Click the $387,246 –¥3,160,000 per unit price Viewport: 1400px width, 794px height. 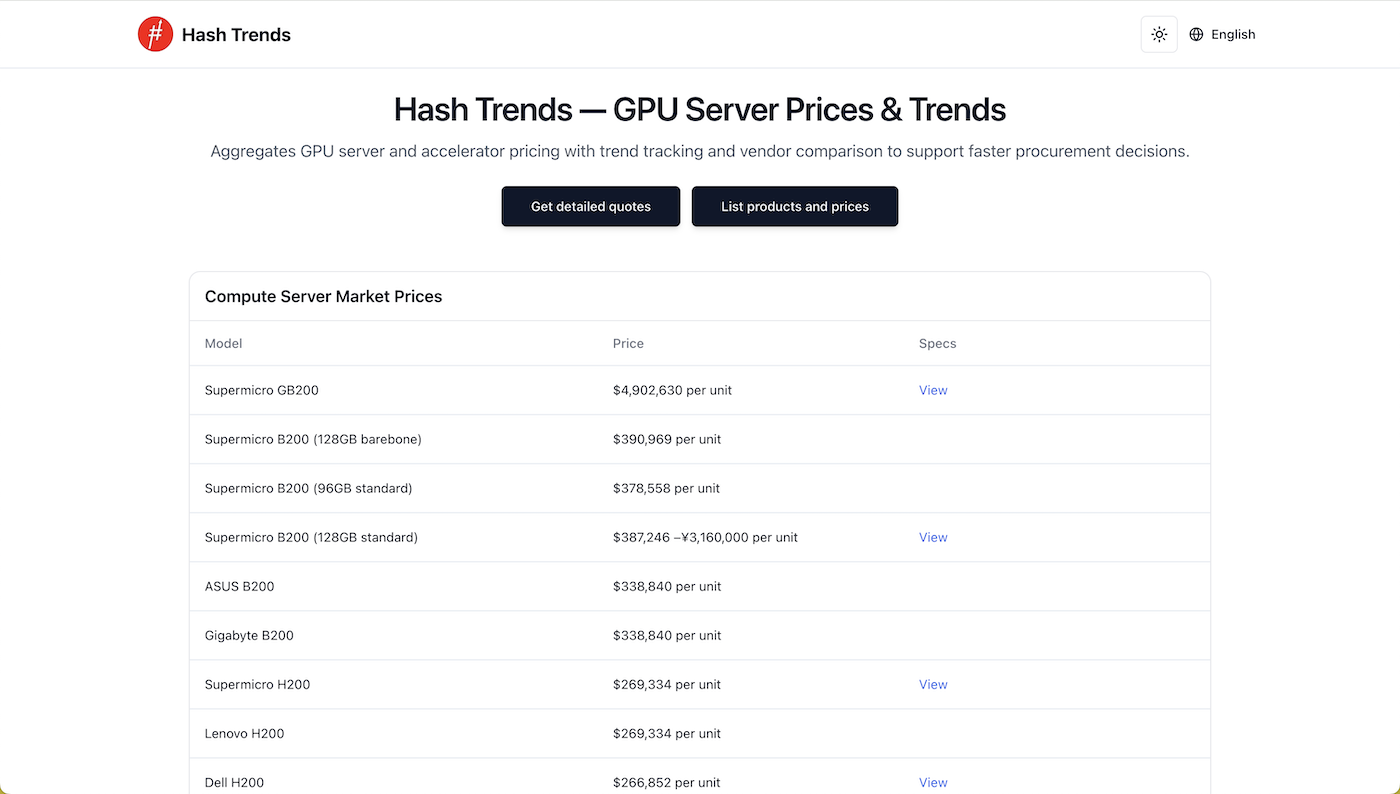705,537
